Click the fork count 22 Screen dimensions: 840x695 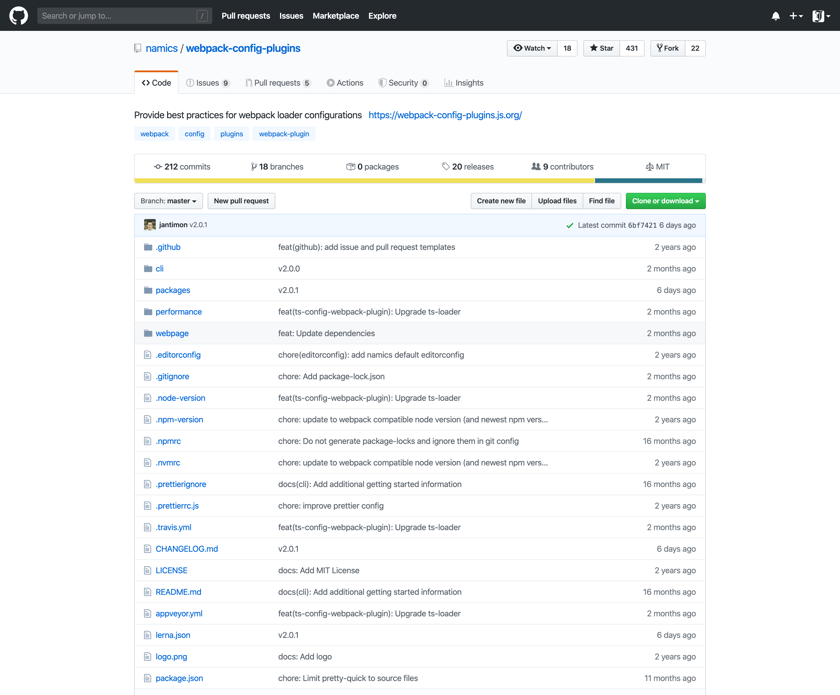pyautogui.click(x=695, y=48)
